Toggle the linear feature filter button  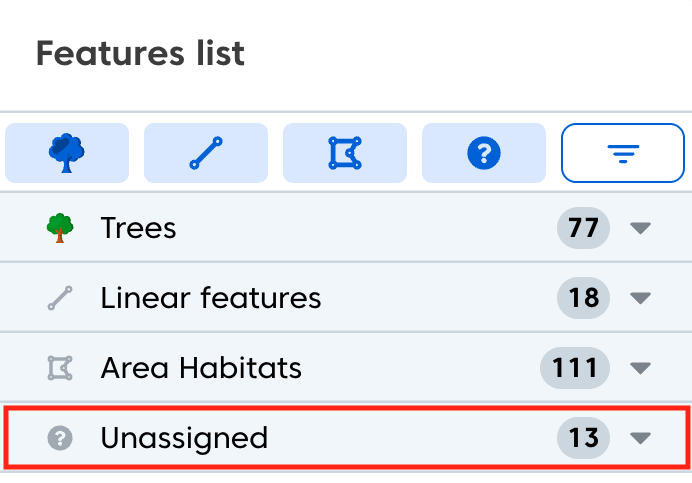tap(206, 153)
